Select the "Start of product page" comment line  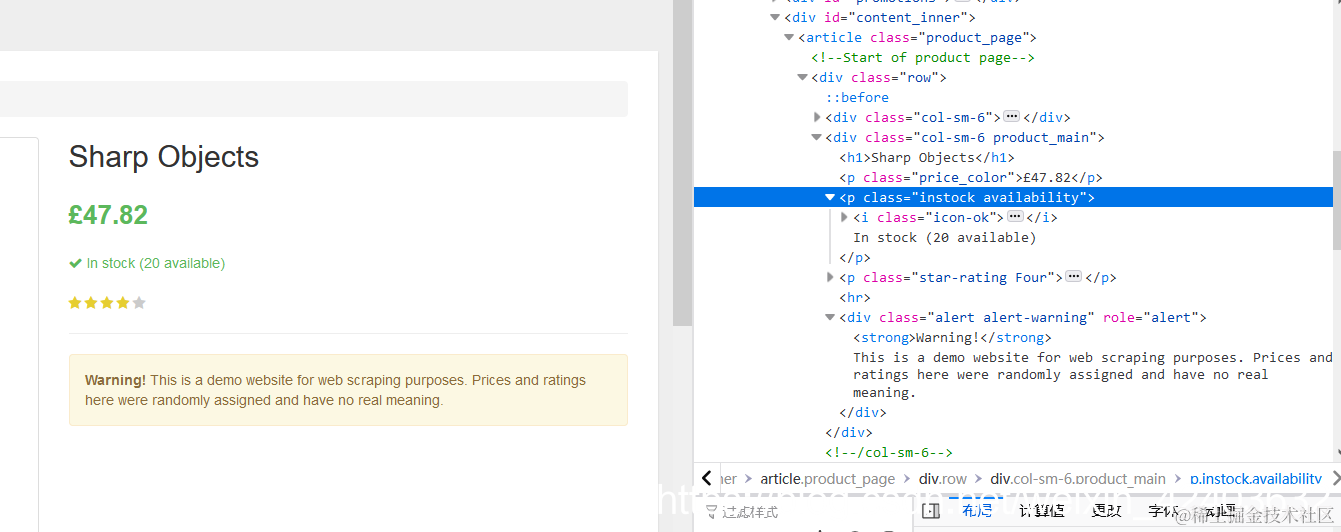tap(922, 57)
